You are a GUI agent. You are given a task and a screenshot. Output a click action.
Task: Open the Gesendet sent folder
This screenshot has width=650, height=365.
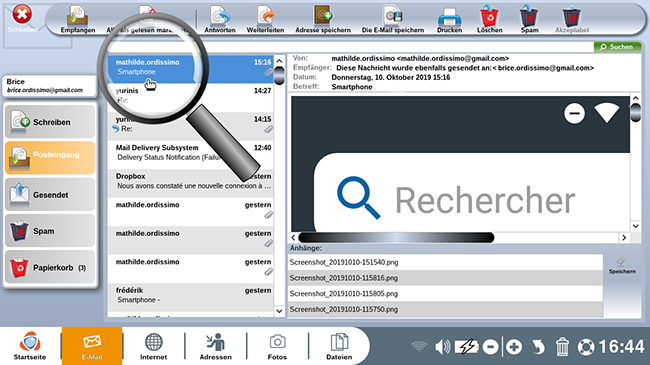(50, 194)
